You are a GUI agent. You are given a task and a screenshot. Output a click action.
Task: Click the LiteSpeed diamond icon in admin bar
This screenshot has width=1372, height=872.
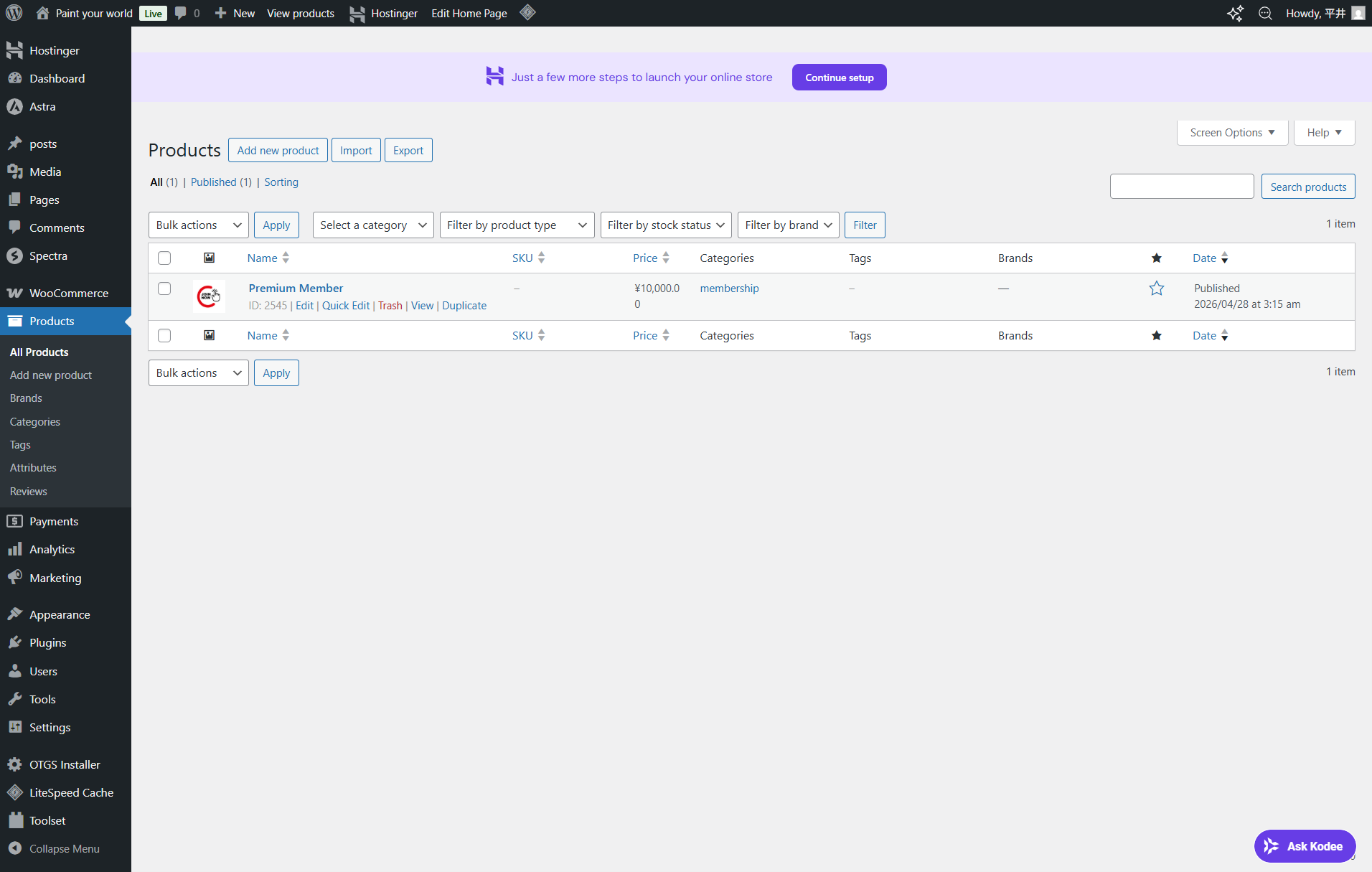pos(527,13)
